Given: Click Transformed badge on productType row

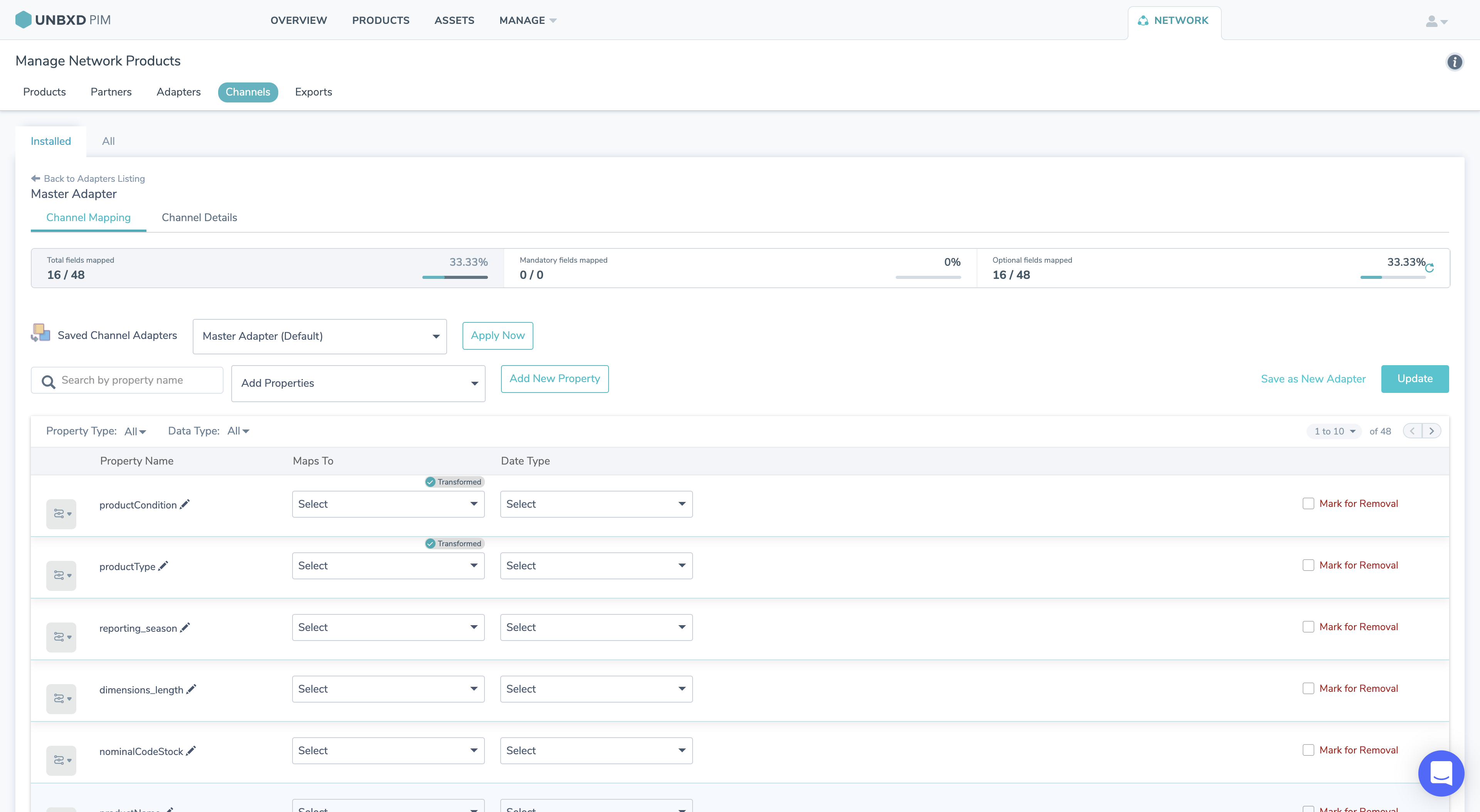Looking at the screenshot, I should pos(454,543).
